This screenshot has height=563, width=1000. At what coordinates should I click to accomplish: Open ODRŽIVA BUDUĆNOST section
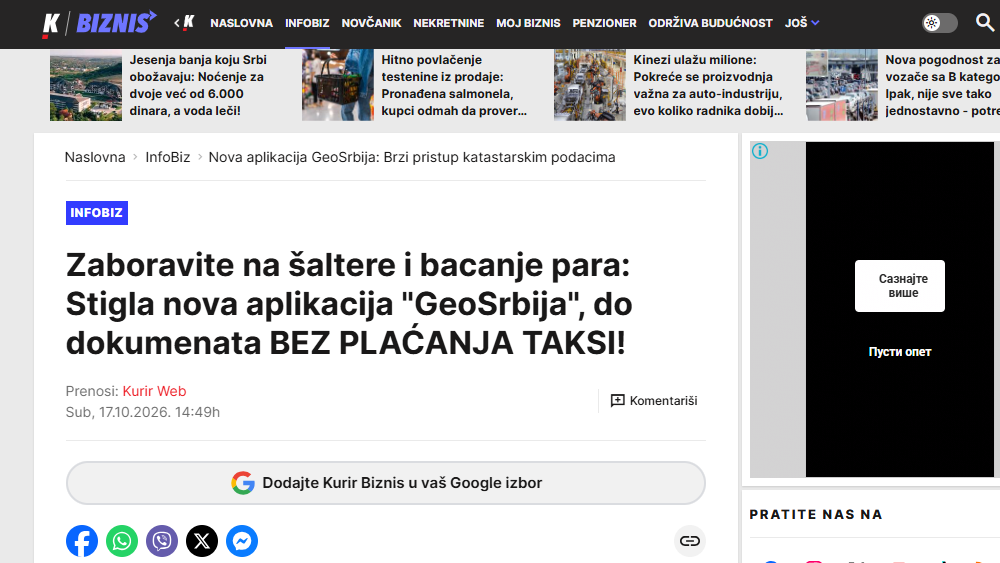click(x=710, y=23)
